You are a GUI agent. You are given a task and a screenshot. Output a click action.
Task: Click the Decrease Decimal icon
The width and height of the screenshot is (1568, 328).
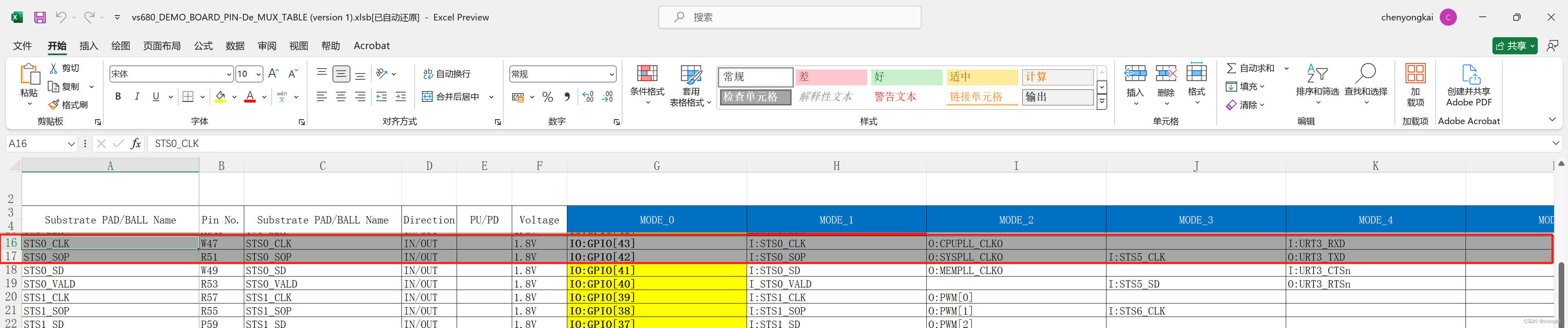pyautogui.click(x=607, y=97)
